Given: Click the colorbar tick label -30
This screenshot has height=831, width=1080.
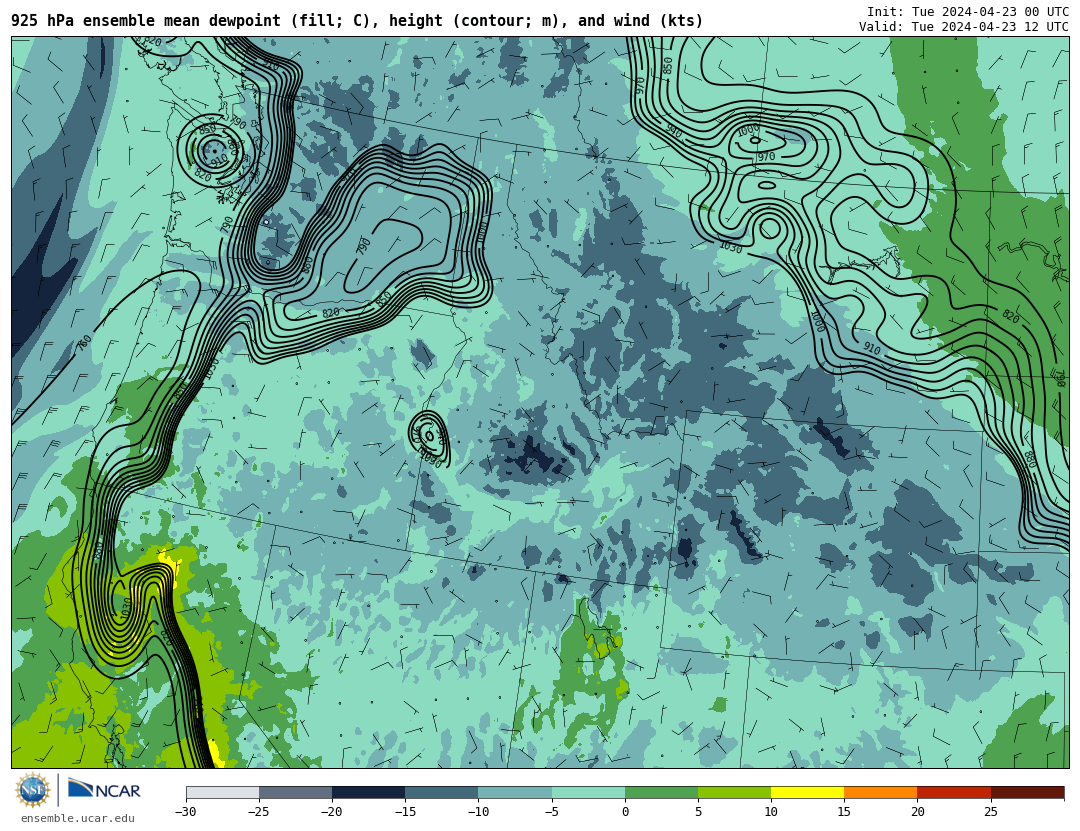Looking at the screenshot, I should 186,812.
